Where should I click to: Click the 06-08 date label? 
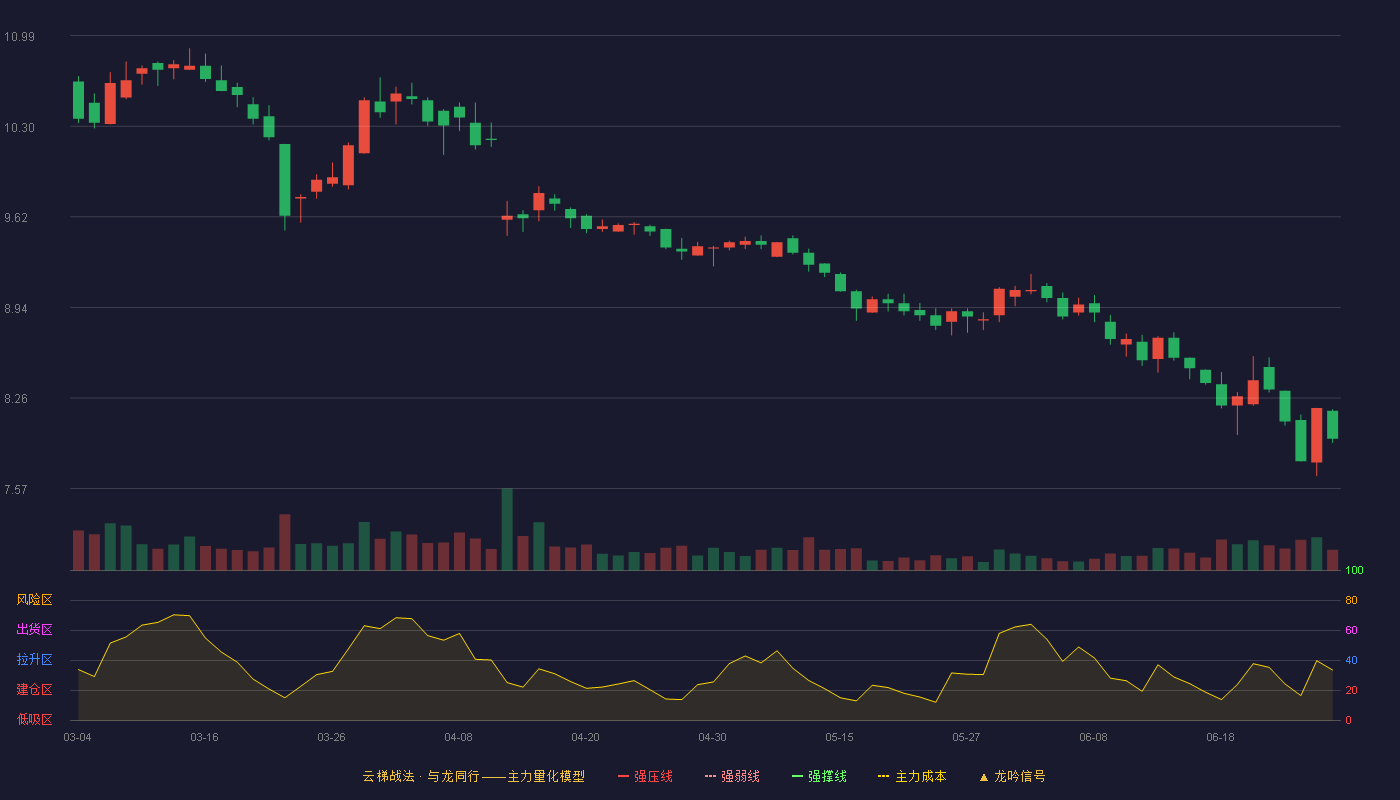[x=1093, y=737]
